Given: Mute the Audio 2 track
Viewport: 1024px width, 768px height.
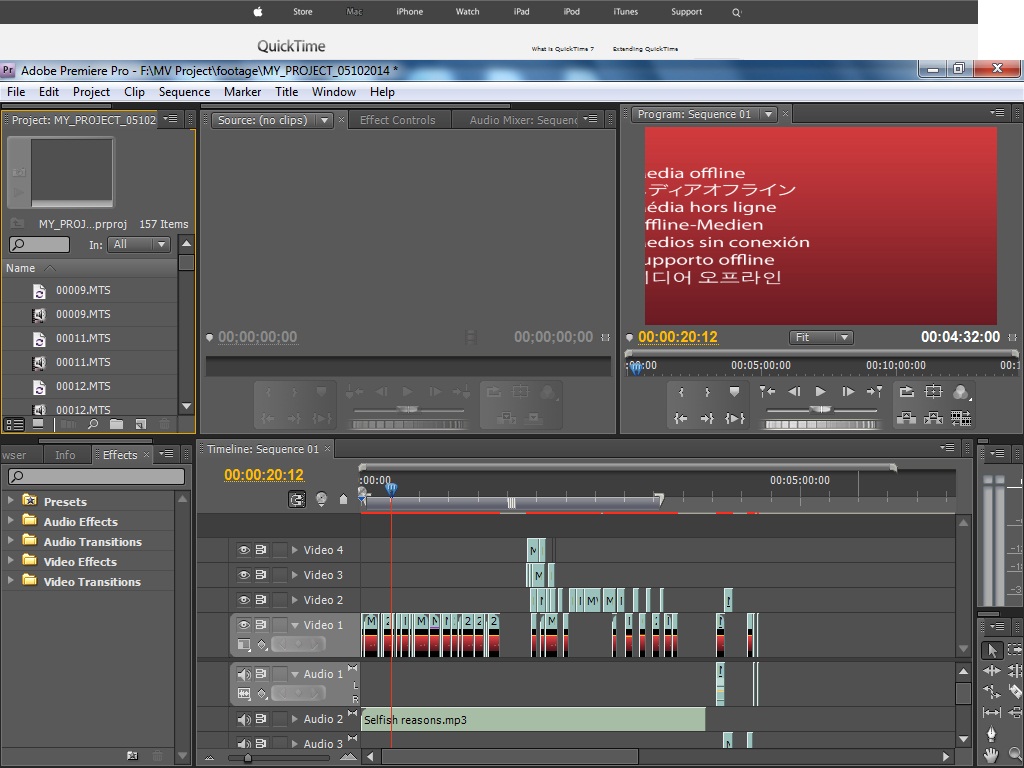Looking at the screenshot, I should [x=243, y=719].
